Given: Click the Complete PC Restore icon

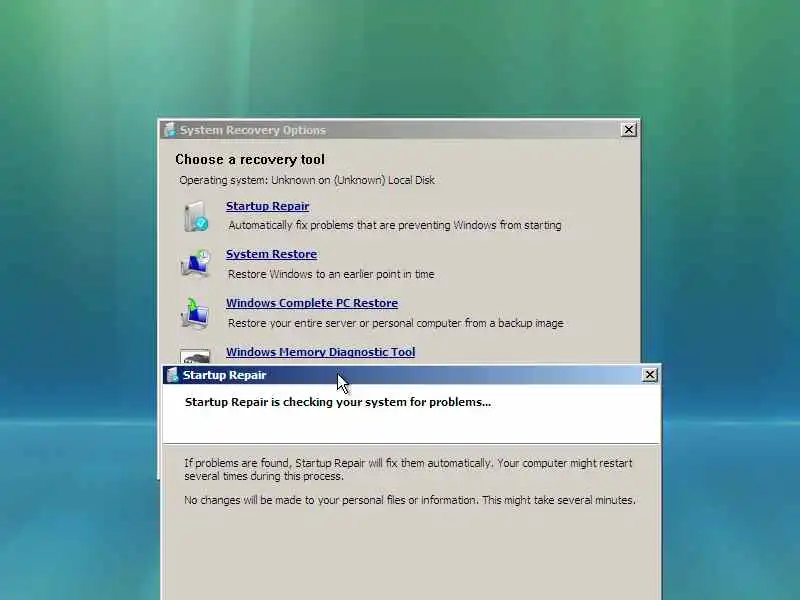Looking at the screenshot, I should click(195, 313).
